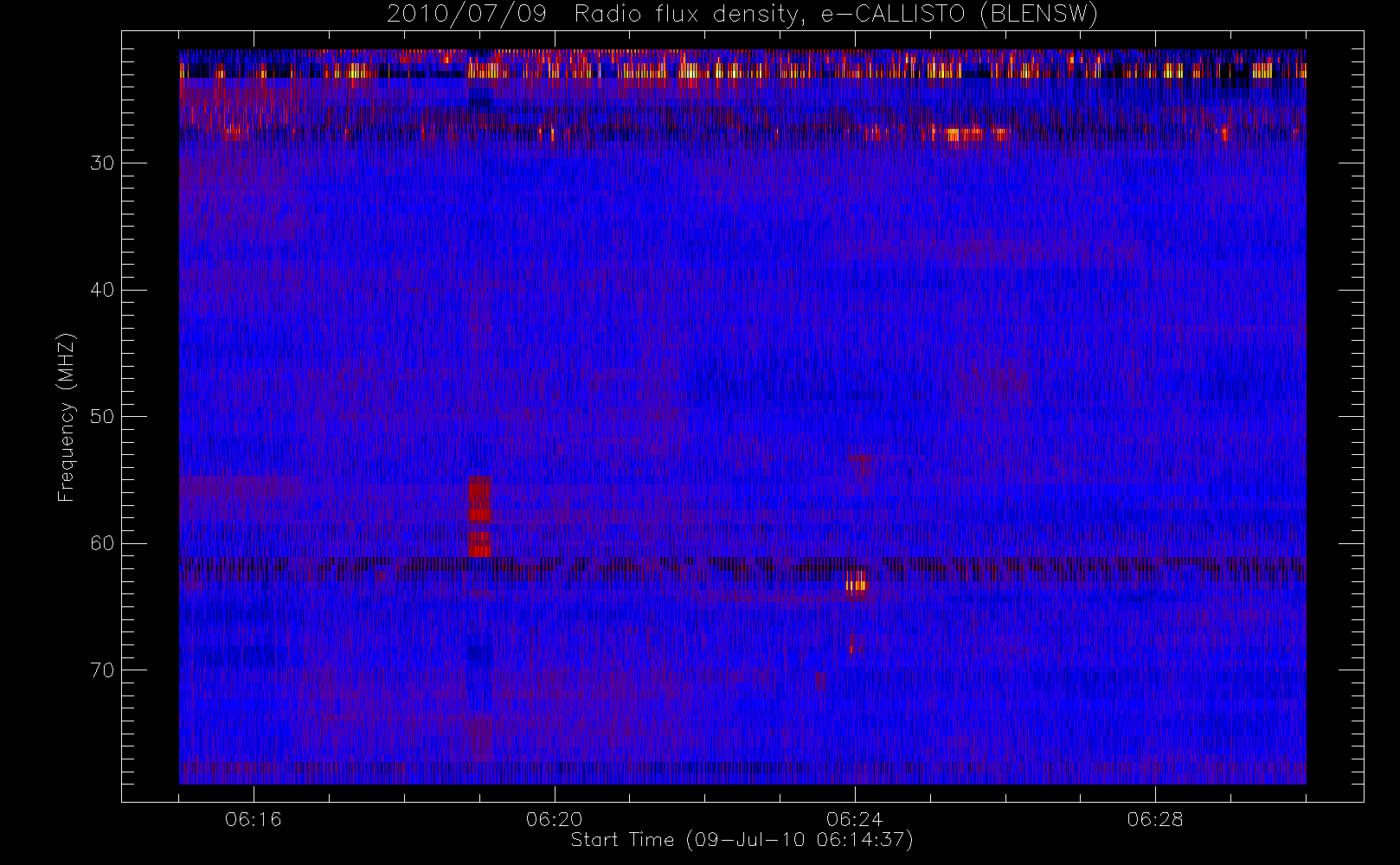This screenshot has height=865, width=1400.
Task: Click the '60' frequency tick label
Action: (102, 543)
